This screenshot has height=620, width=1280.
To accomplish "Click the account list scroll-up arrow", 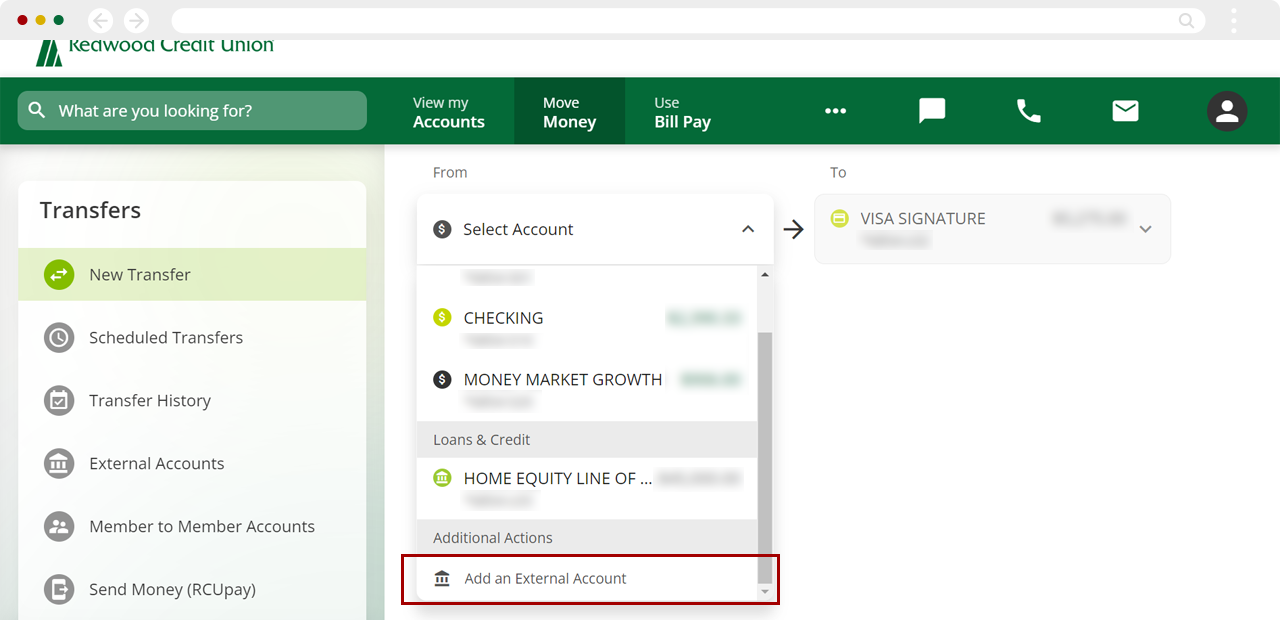I will pos(765,274).
